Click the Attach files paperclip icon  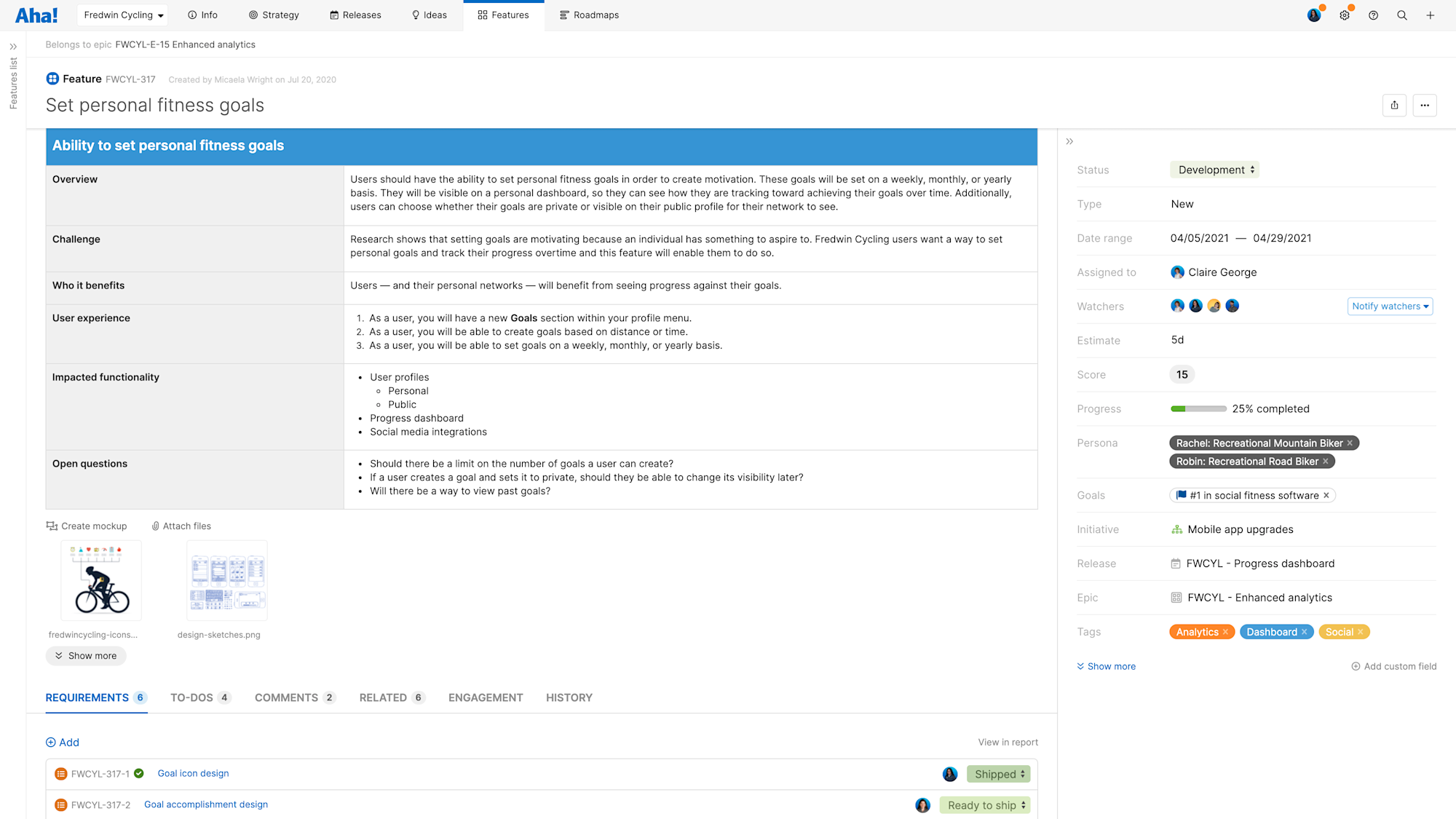(x=155, y=526)
